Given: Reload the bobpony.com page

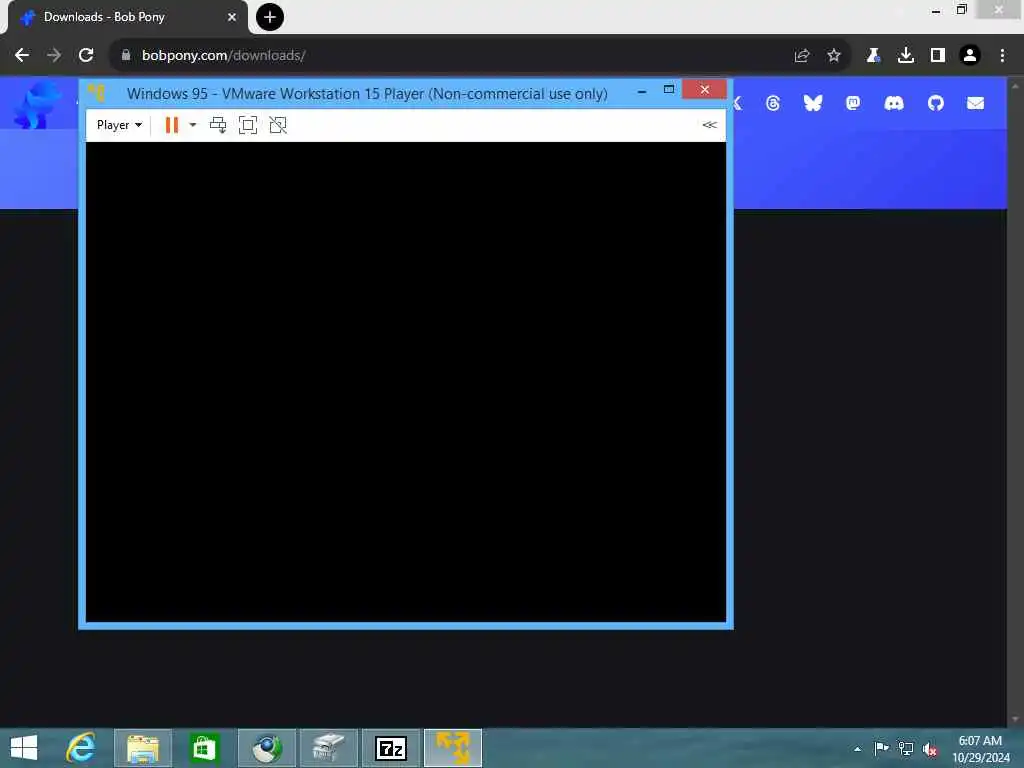Looking at the screenshot, I should click(x=86, y=56).
